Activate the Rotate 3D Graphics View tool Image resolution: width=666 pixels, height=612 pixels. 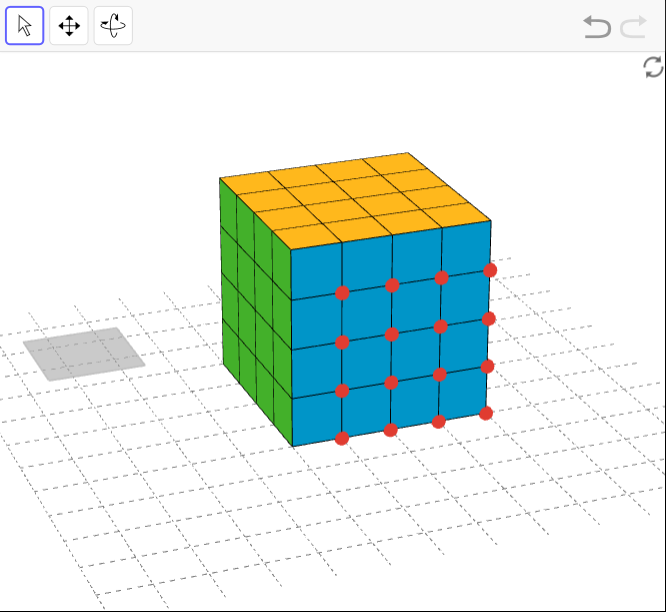(113, 26)
